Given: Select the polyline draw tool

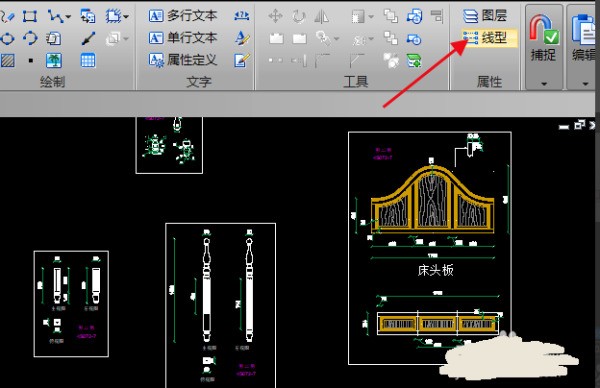Looking at the screenshot, I should pyautogui.click(x=55, y=16).
